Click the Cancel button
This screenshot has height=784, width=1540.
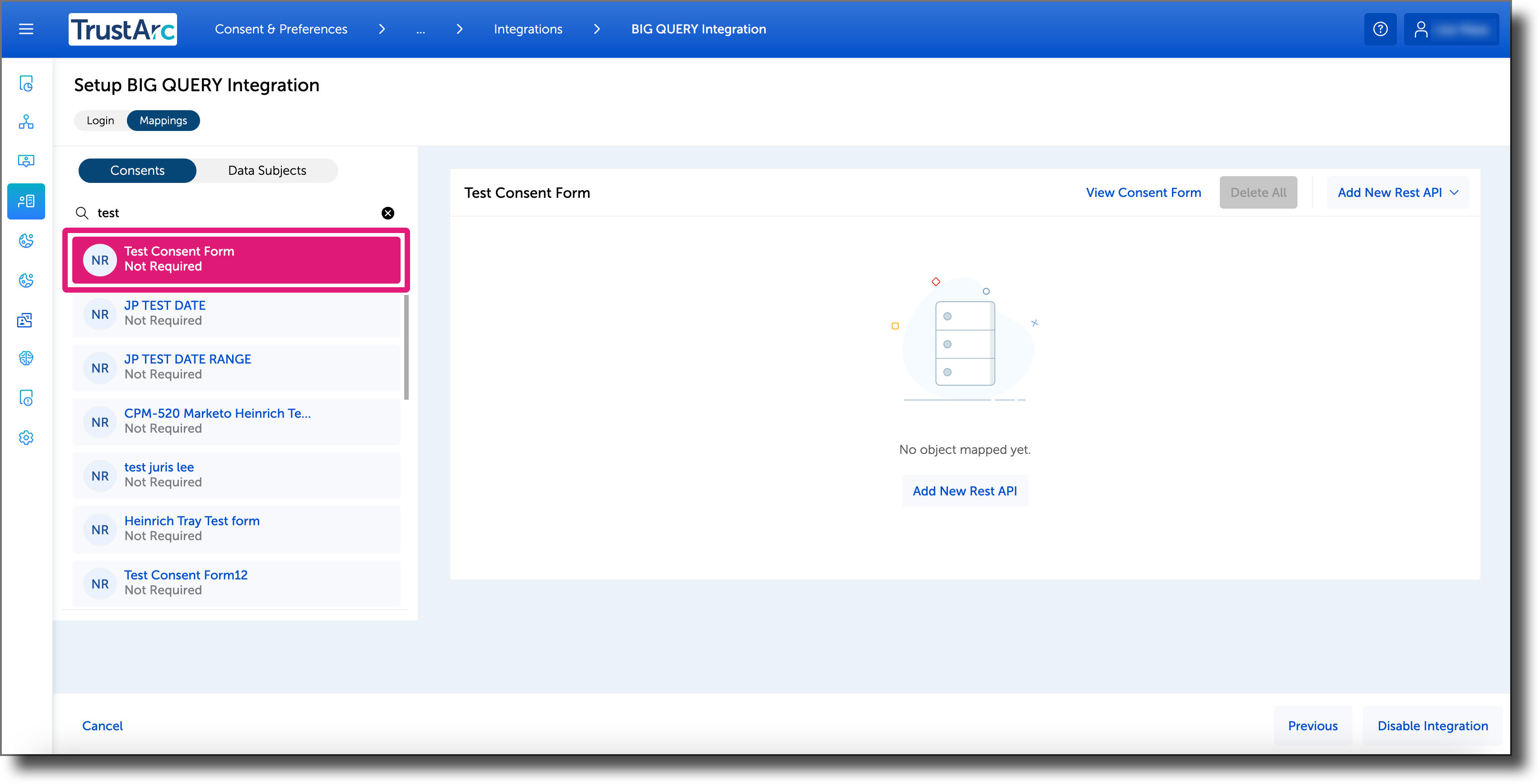coord(102,726)
